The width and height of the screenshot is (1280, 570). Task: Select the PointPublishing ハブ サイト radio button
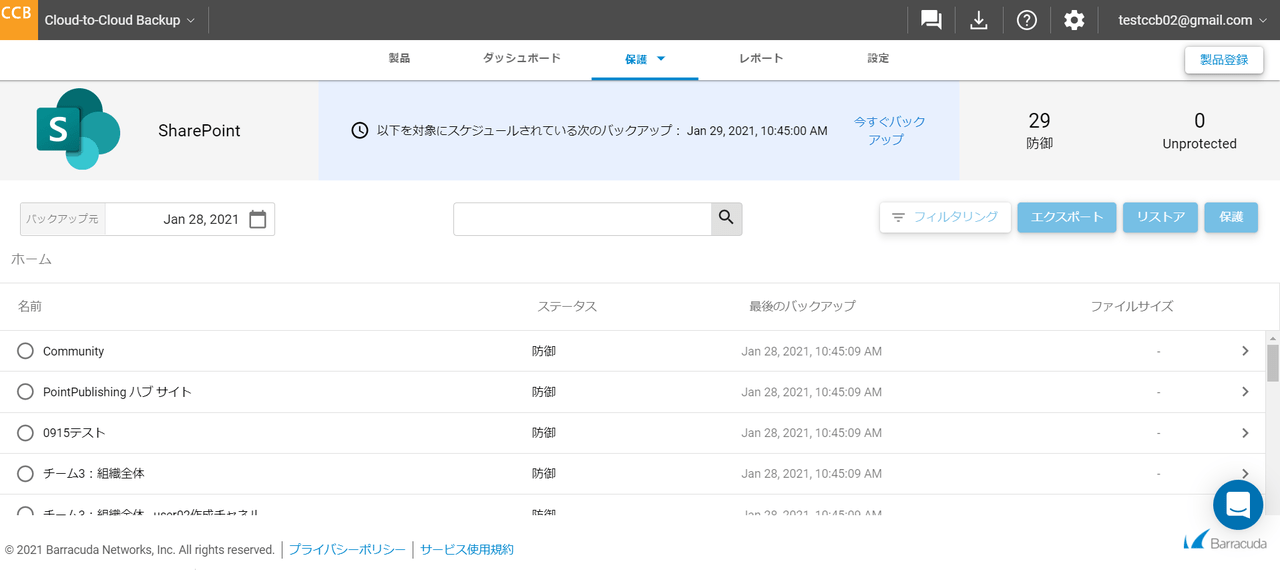click(26, 392)
